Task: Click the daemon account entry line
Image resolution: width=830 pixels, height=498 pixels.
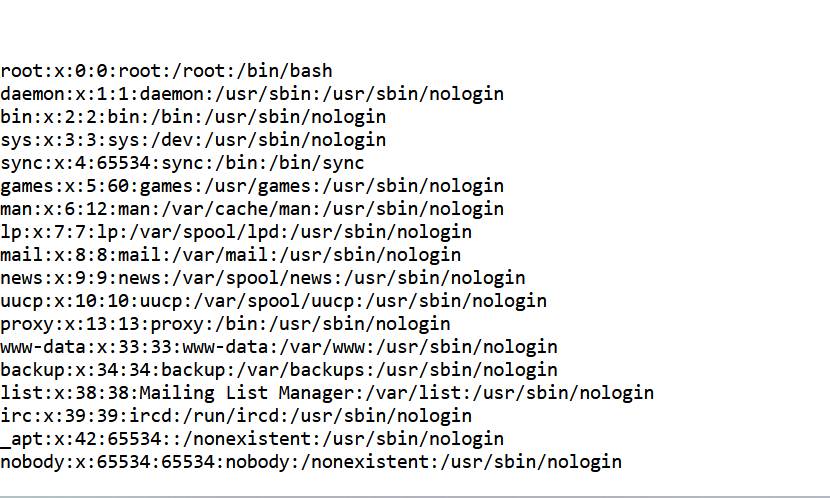Action: click(x=250, y=94)
